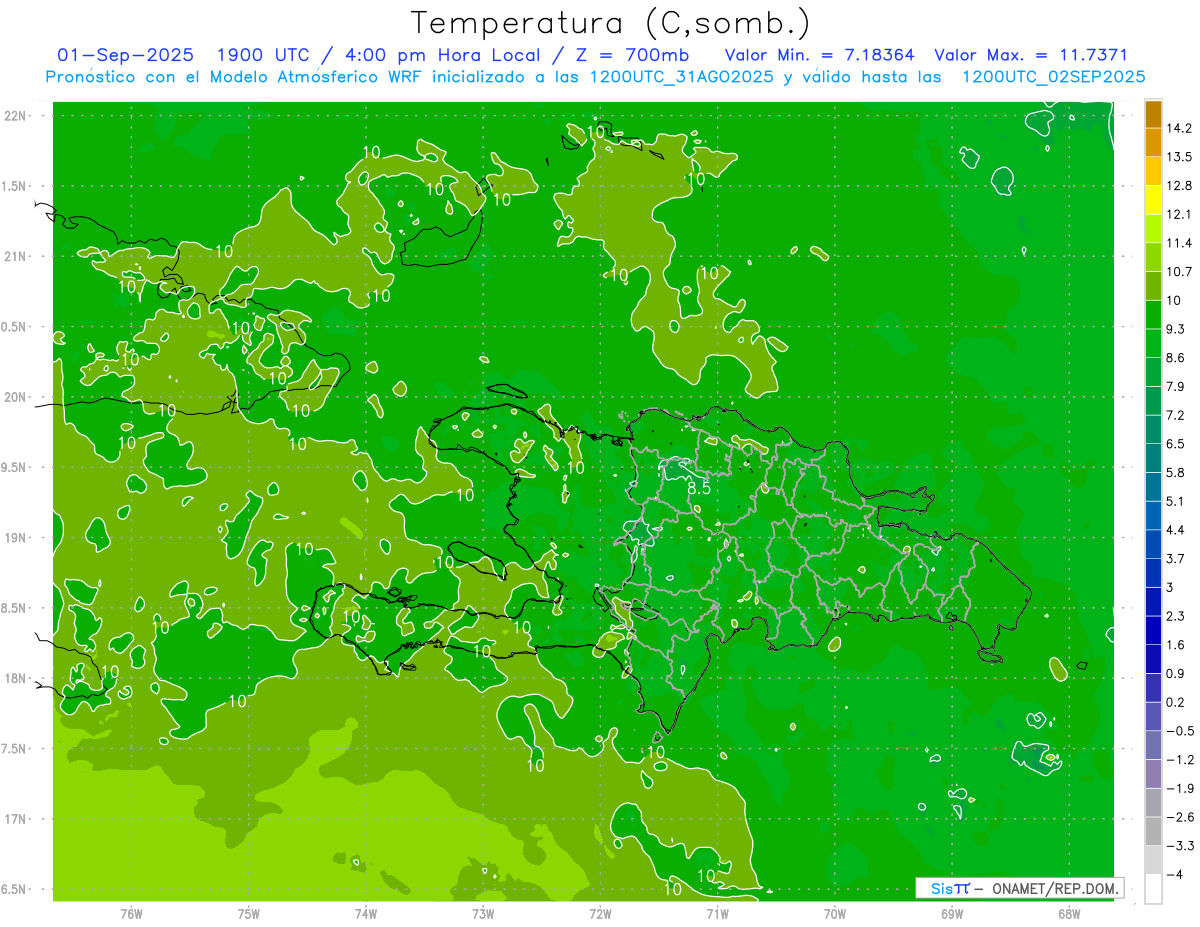Pick the white colorbar swatch below -4
The width and height of the screenshot is (1200, 927).
point(1153,889)
